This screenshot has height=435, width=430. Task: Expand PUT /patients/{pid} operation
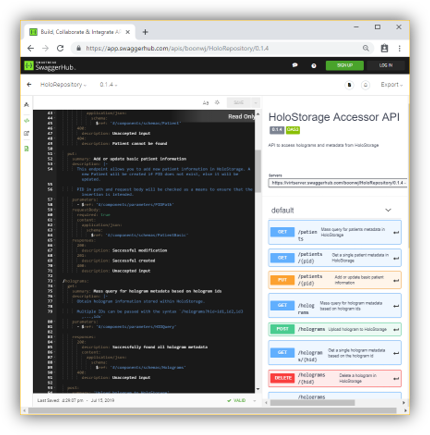[335, 280]
